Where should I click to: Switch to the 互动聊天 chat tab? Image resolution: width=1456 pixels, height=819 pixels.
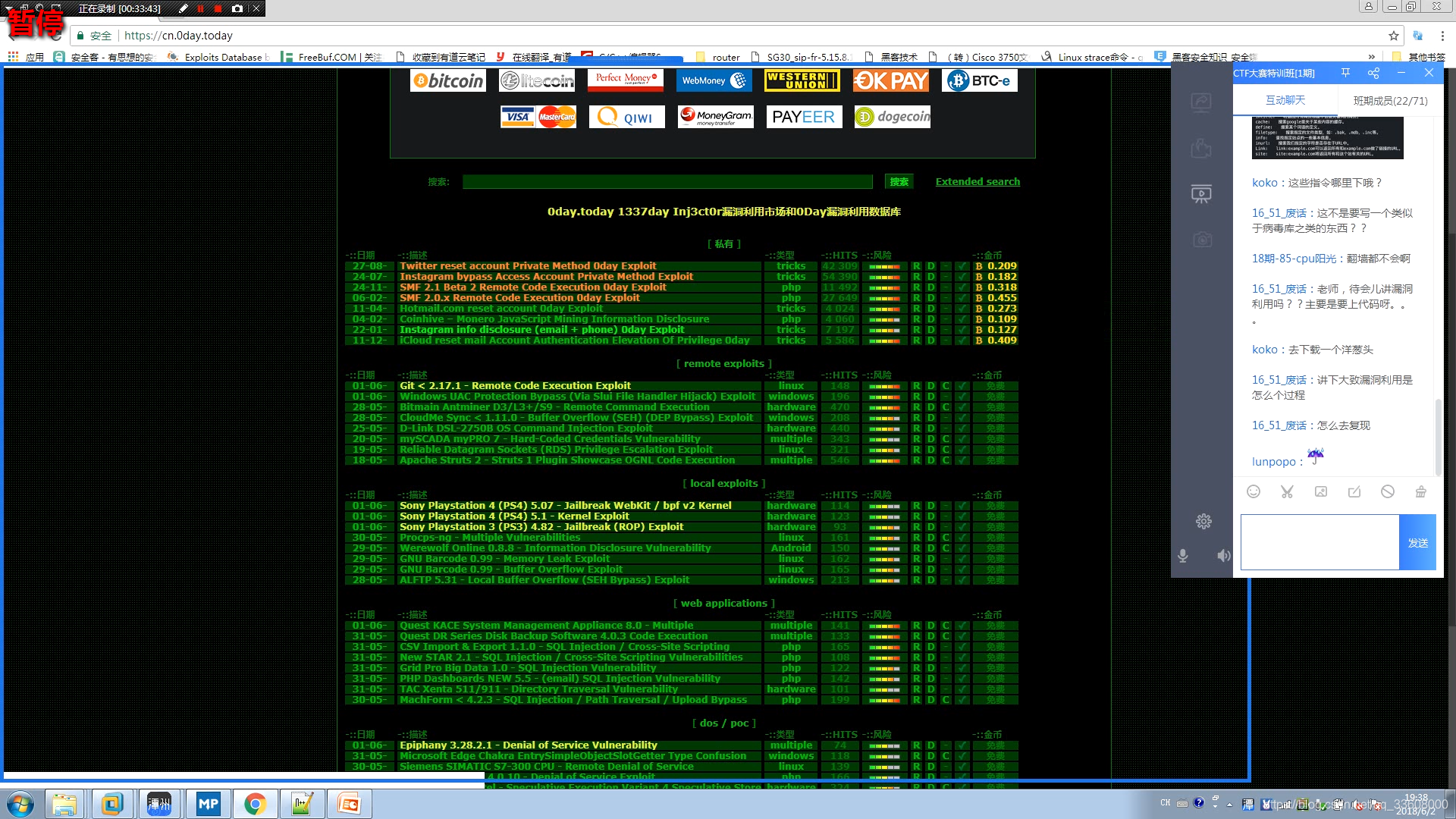(x=1285, y=100)
